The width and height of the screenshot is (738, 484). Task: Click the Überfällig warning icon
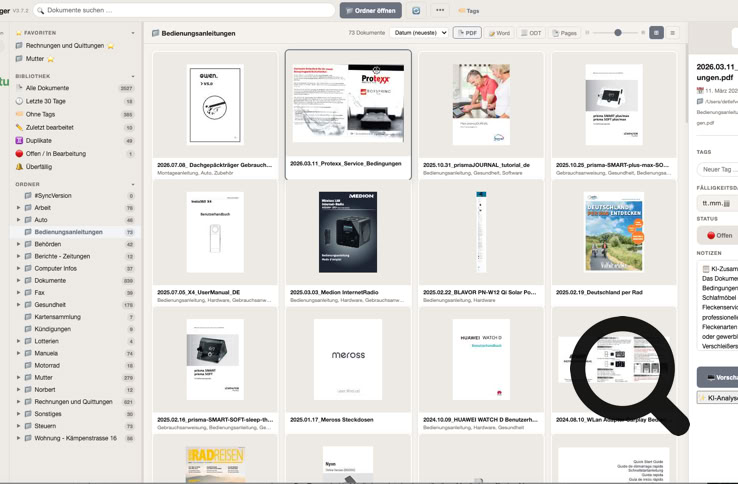pos(19,167)
